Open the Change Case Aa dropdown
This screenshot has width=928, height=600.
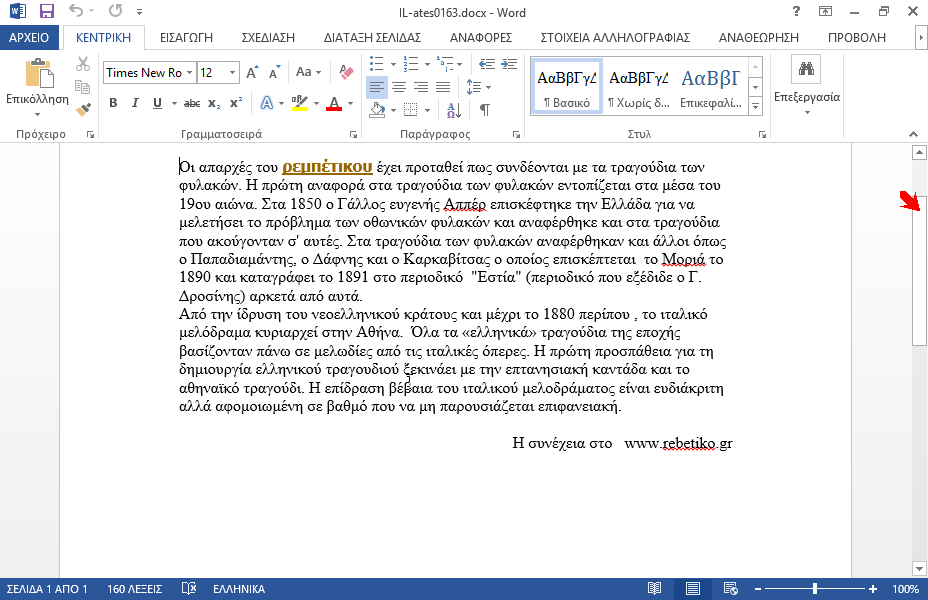[x=308, y=72]
